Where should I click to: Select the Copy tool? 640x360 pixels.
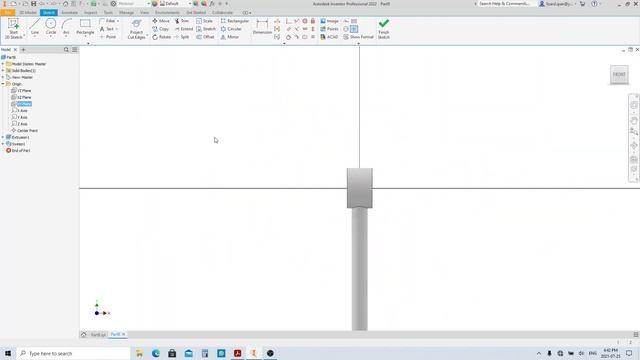coord(160,29)
